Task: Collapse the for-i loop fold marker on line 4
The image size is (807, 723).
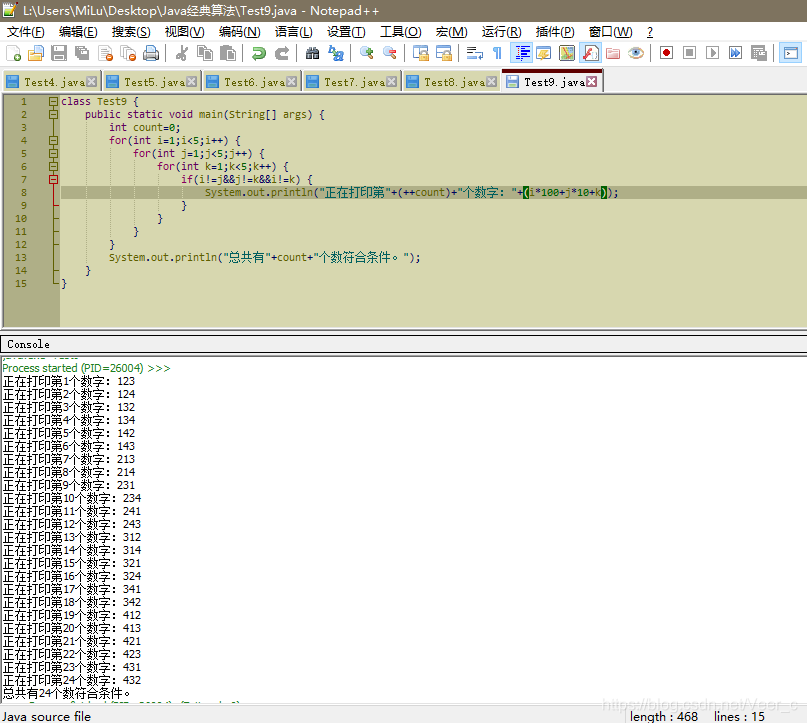Action: [x=53, y=140]
